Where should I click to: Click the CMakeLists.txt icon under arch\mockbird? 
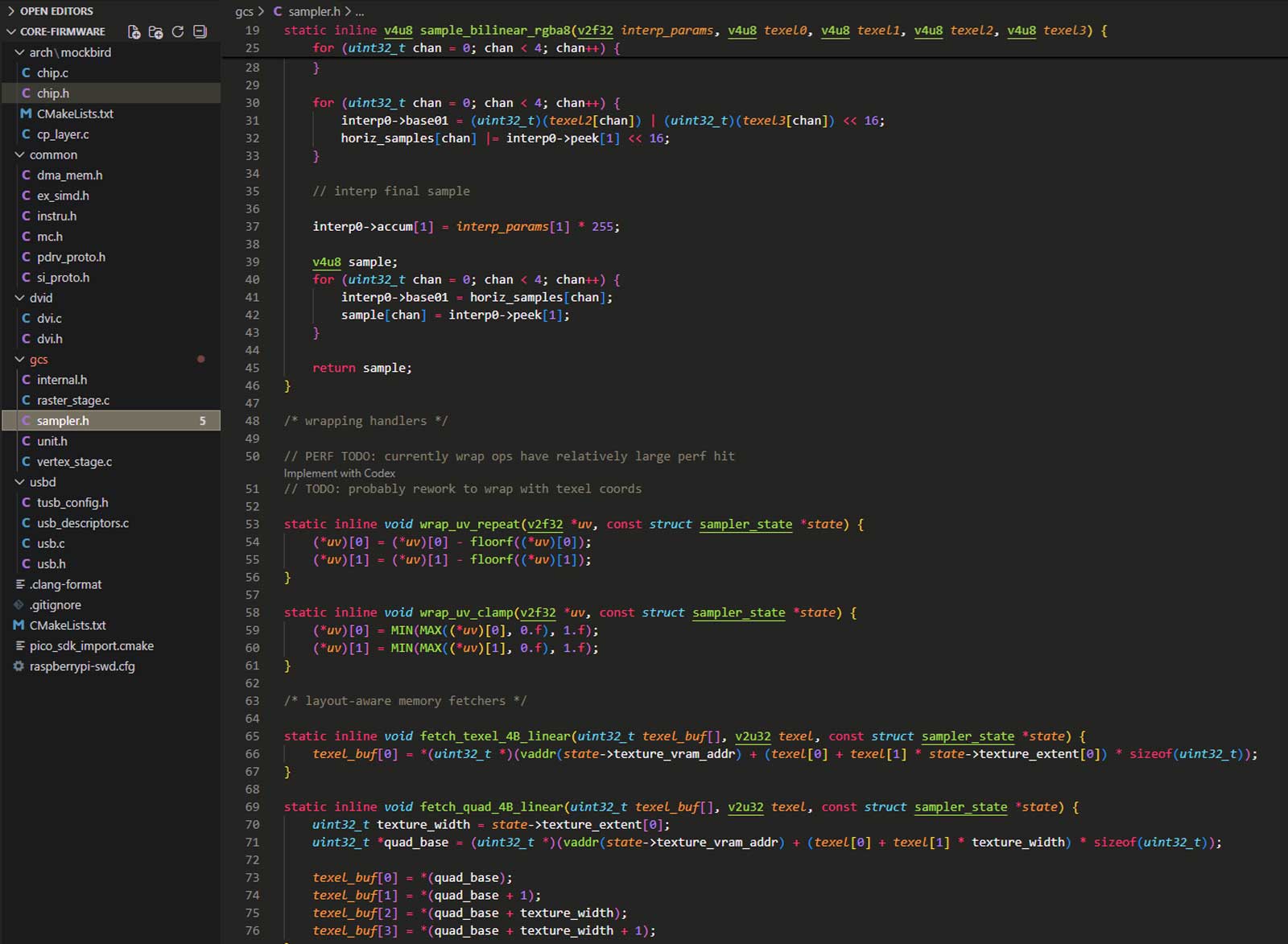tap(26, 113)
